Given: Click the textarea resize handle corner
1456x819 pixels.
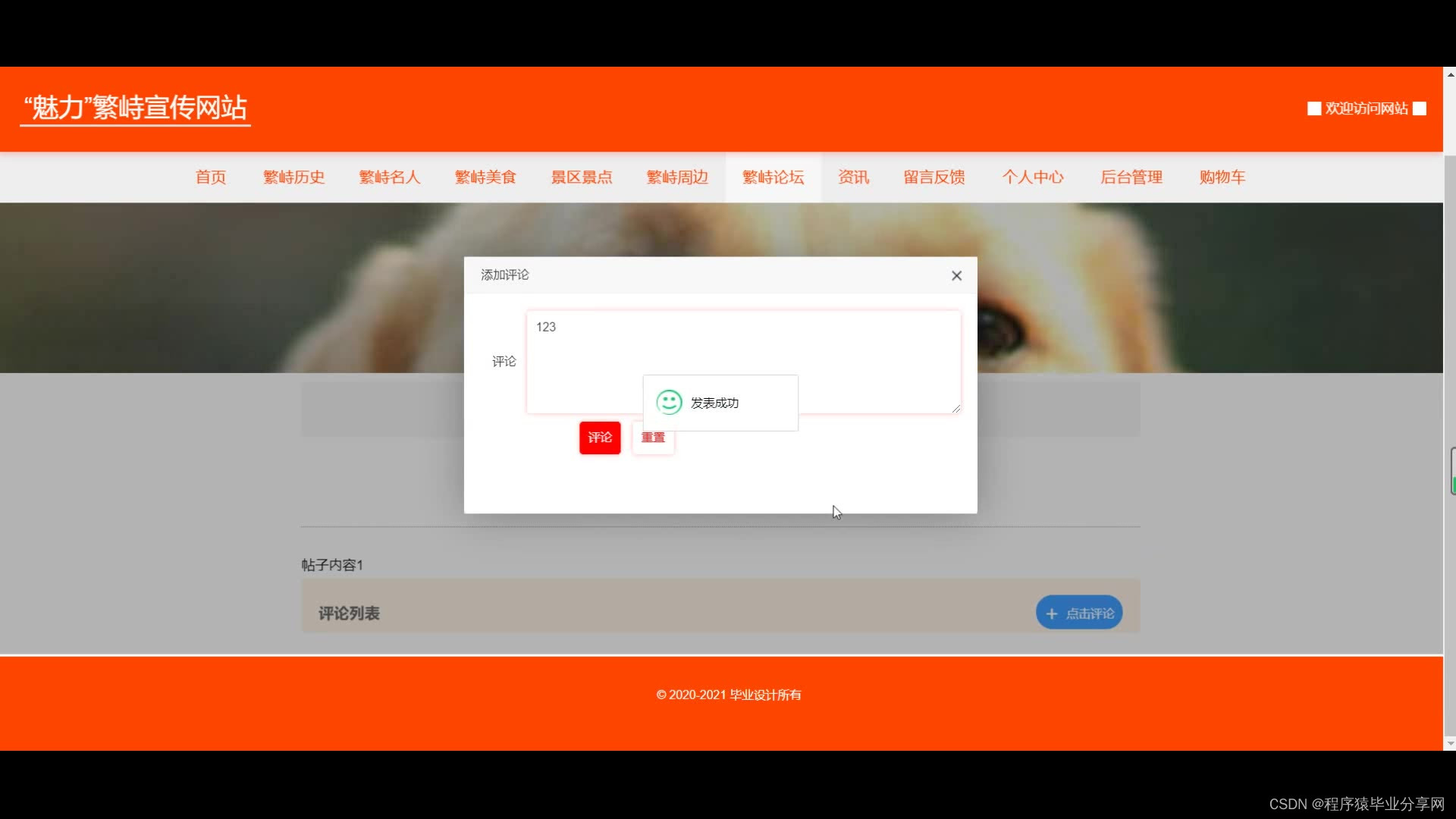Looking at the screenshot, I should pos(955,408).
